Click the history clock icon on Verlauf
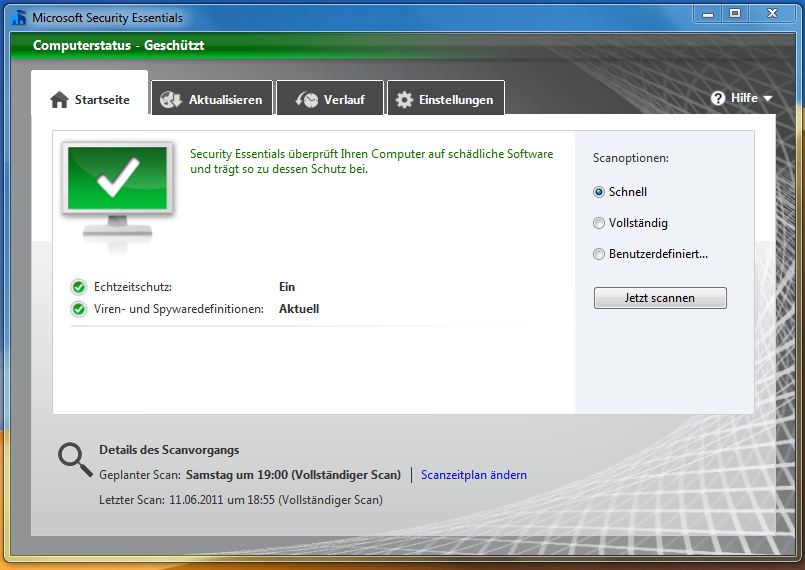Image resolution: width=805 pixels, height=570 pixels. click(307, 100)
